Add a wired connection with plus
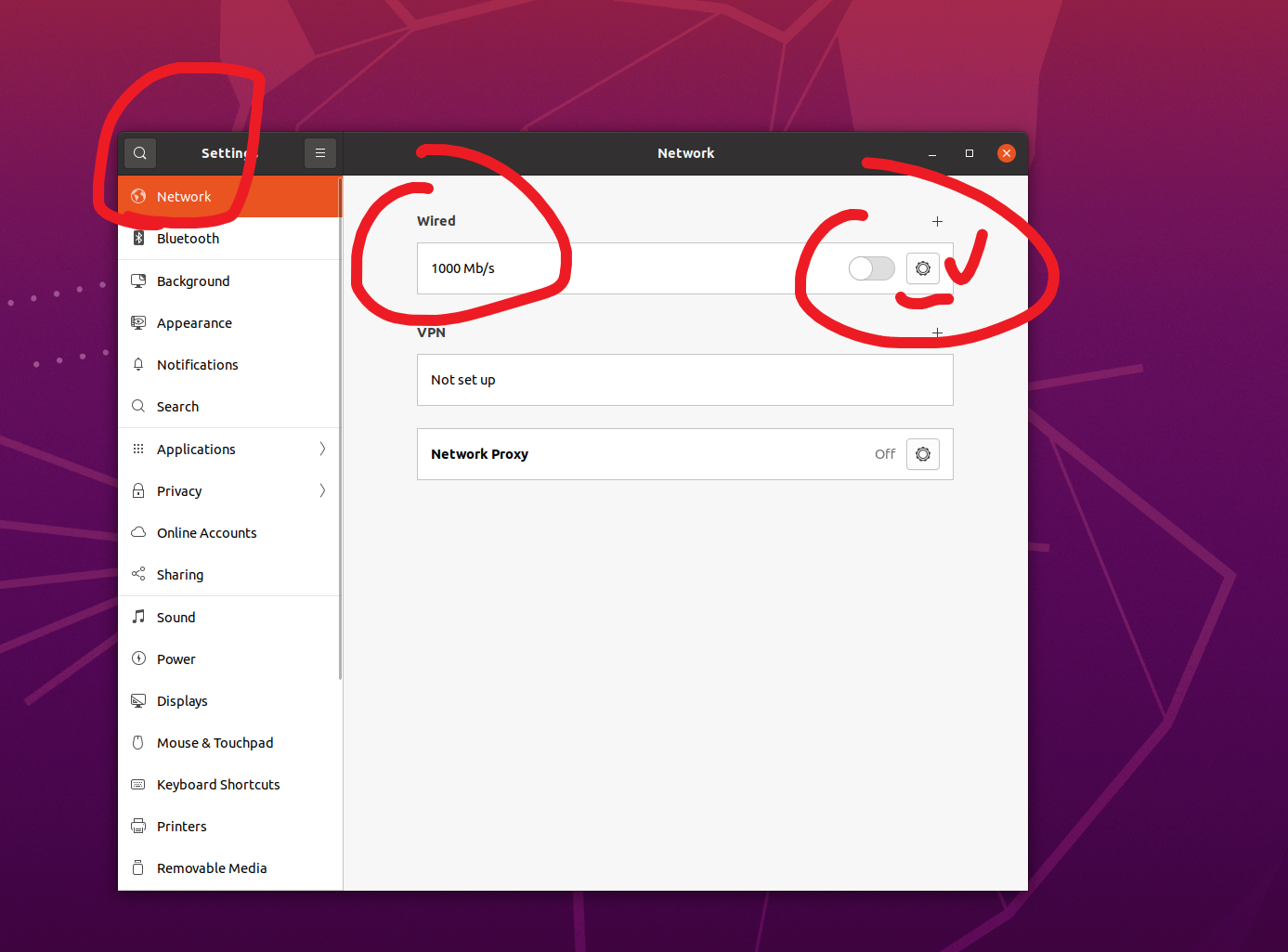 tap(937, 221)
